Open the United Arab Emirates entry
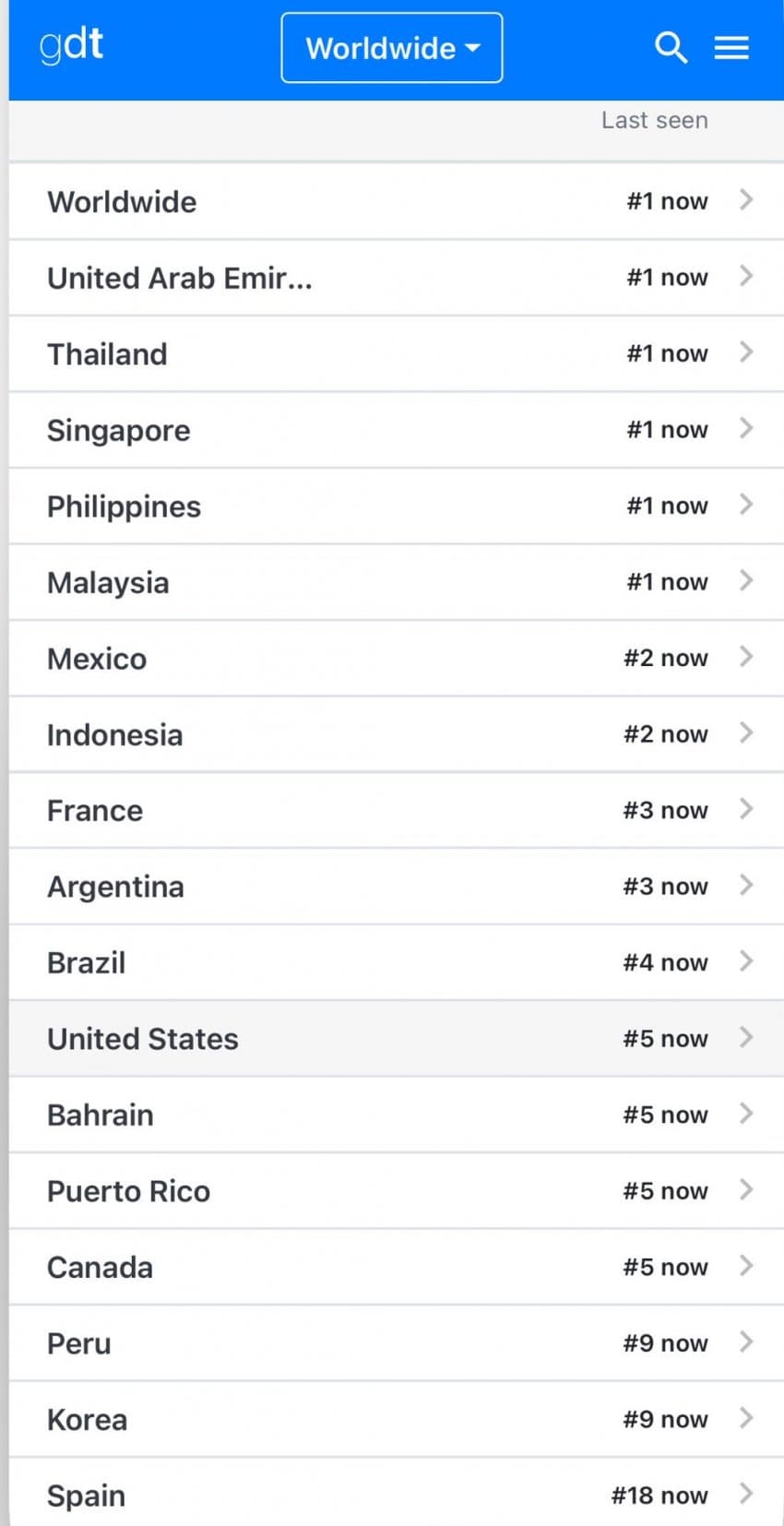 pos(180,278)
